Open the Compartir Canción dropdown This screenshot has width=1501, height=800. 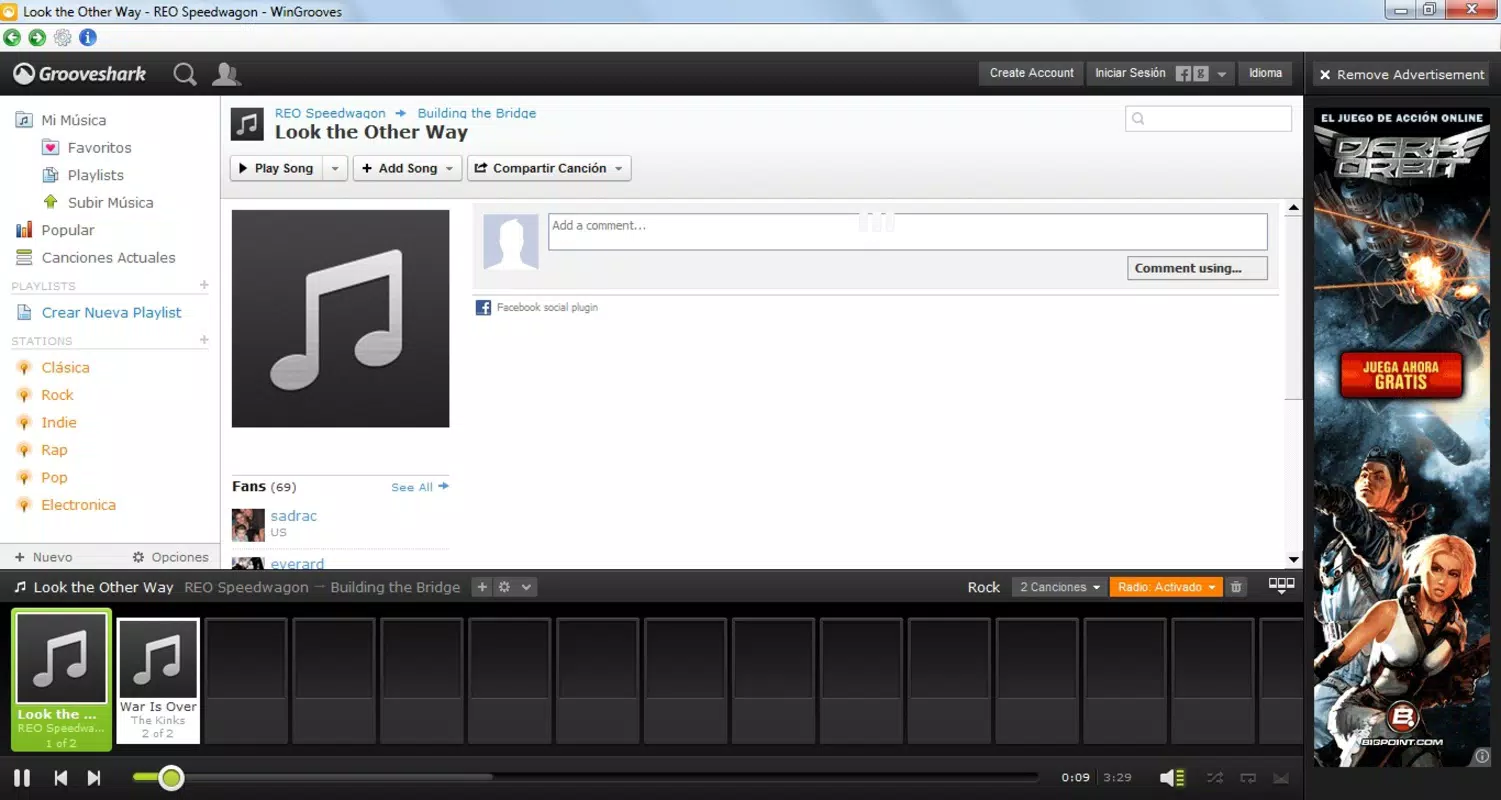(549, 168)
